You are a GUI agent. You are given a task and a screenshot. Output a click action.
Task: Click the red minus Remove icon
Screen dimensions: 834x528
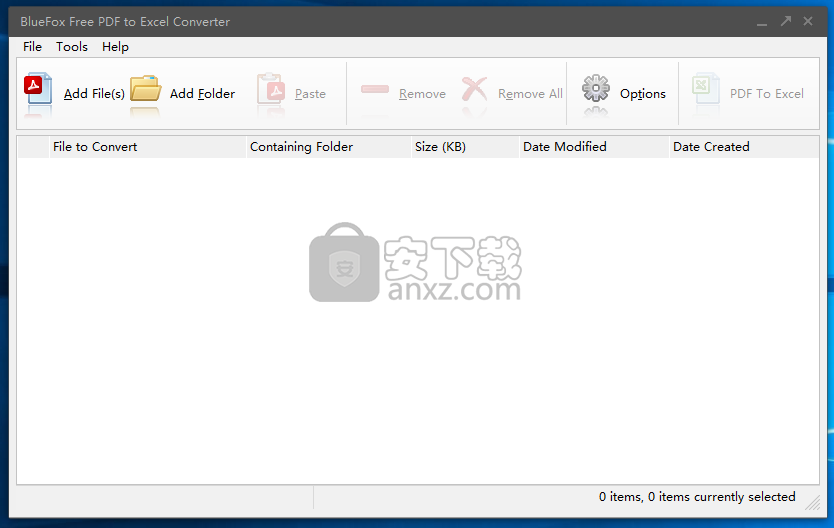point(375,89)
